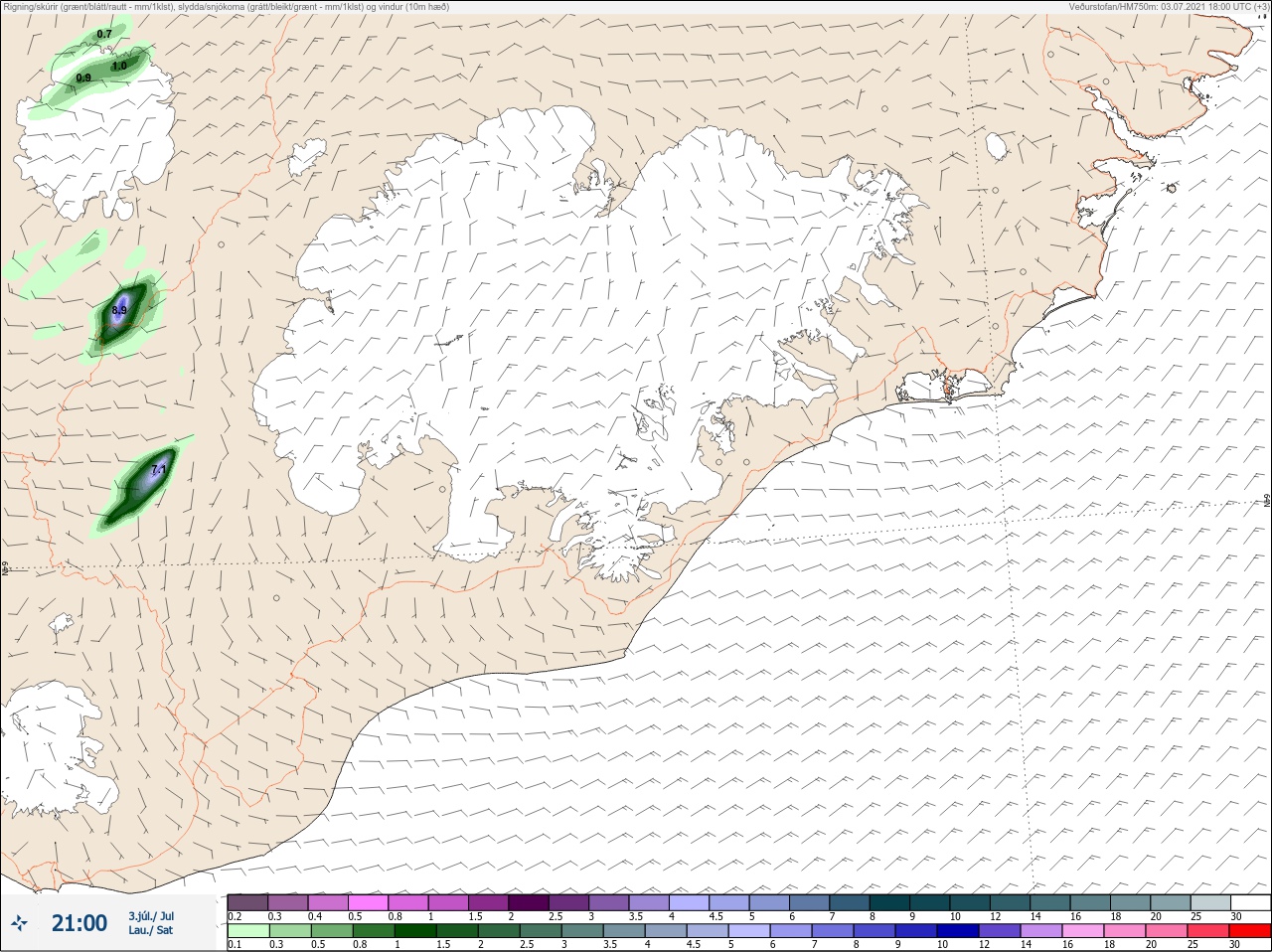
Task: Select the mauve 0.2 swatch in upper legend row
Action: coord(247,902)
